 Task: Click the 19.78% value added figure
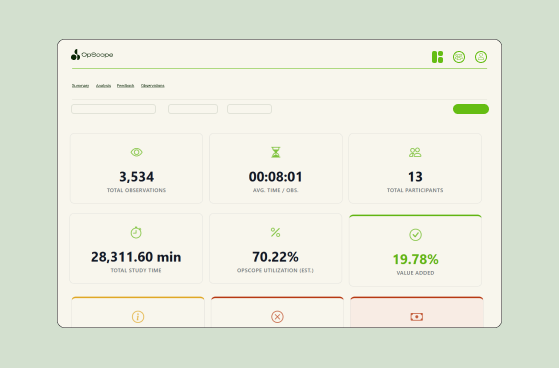415,259
